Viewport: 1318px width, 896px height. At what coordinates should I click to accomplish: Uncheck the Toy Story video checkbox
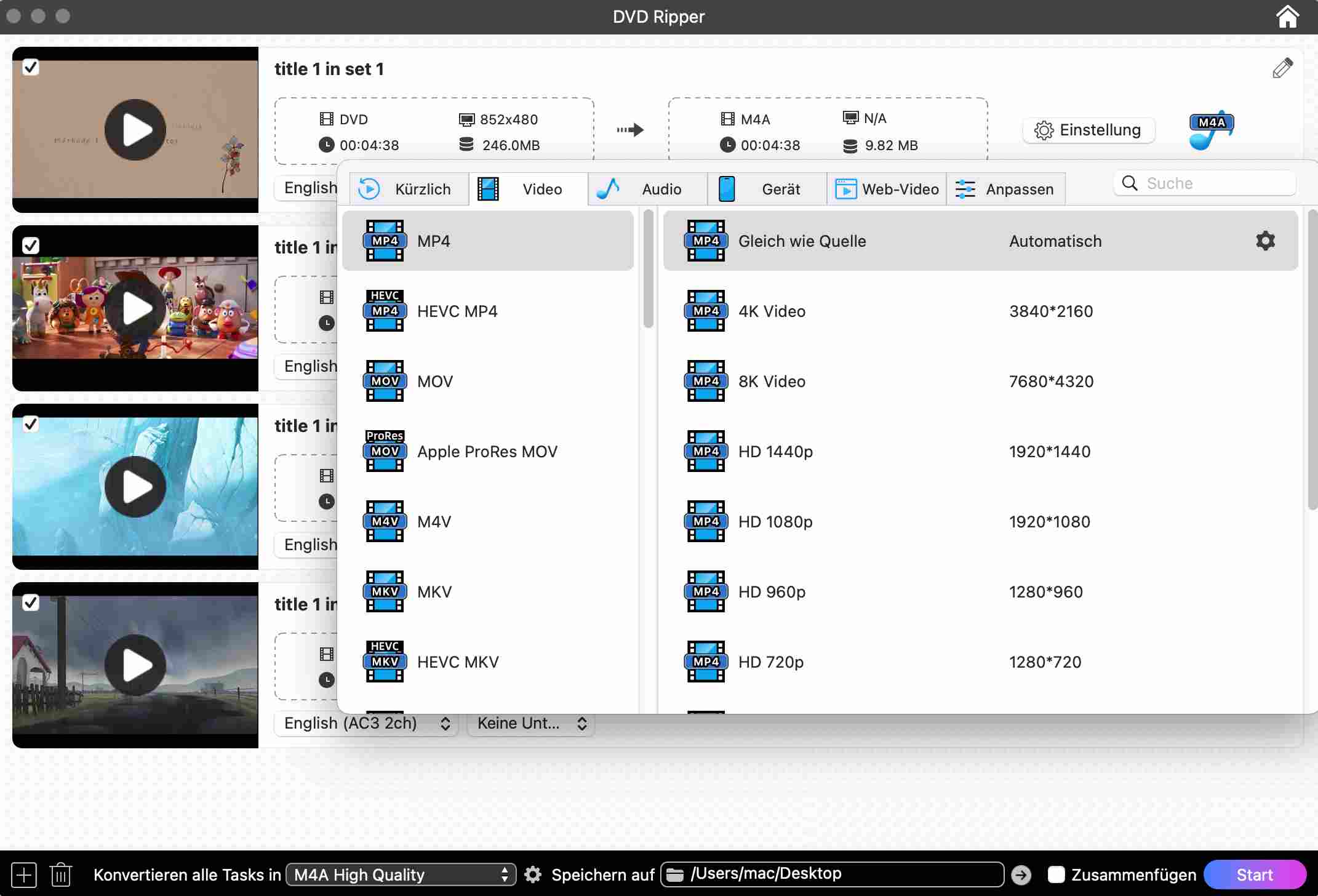[x=31, y=246]
